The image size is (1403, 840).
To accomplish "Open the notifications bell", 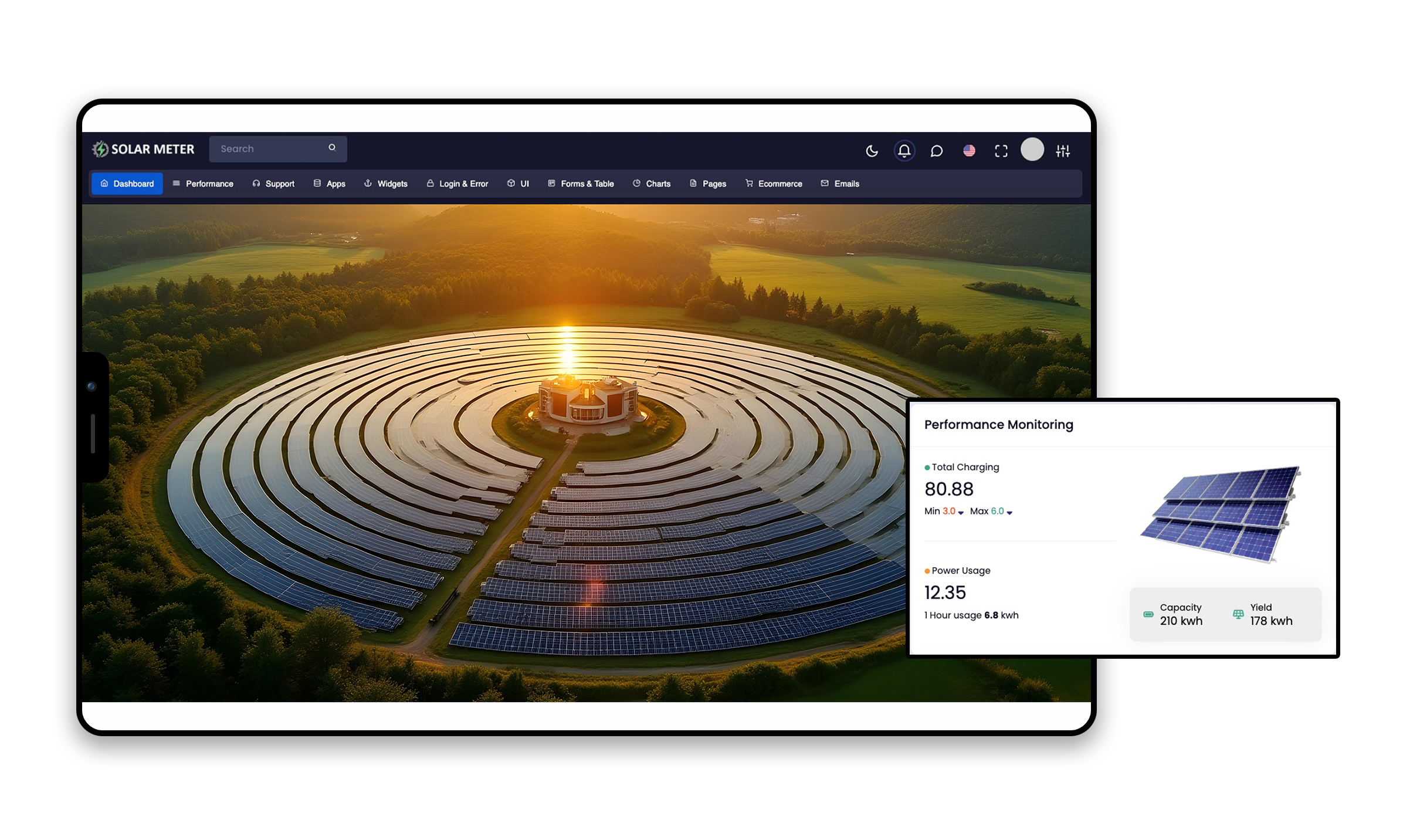I will (904, 151).
